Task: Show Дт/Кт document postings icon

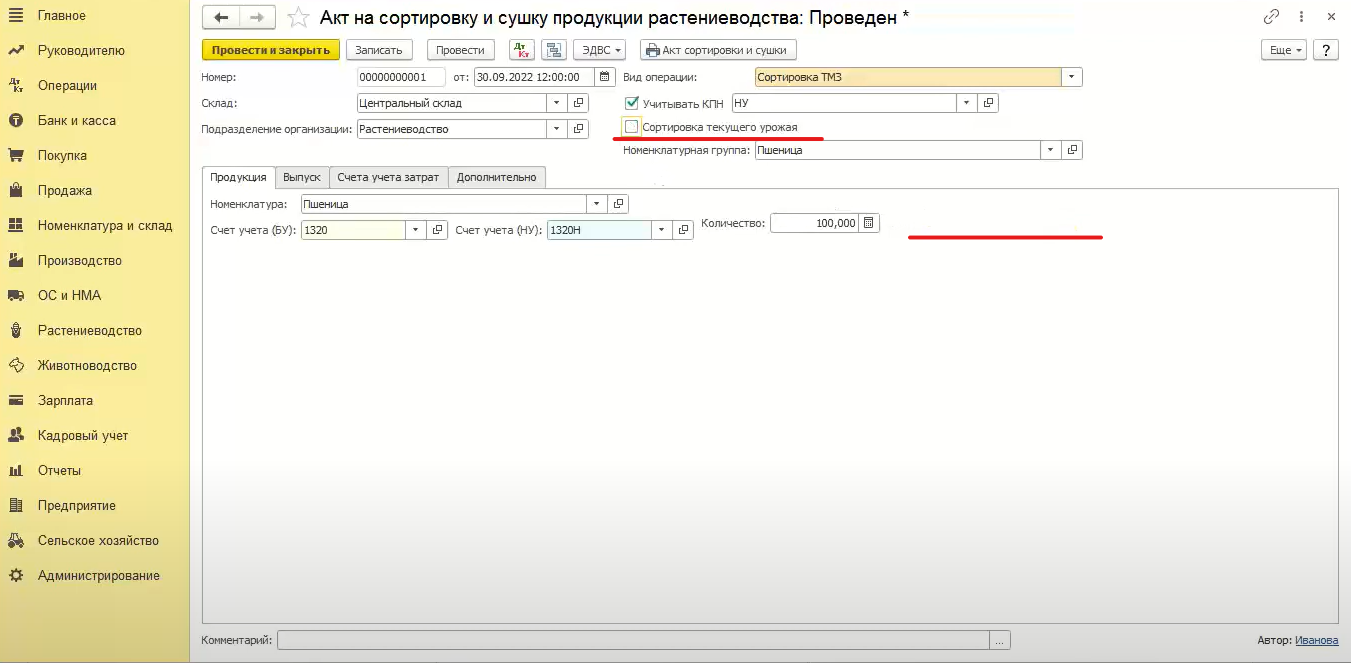Action: point(521,50)
